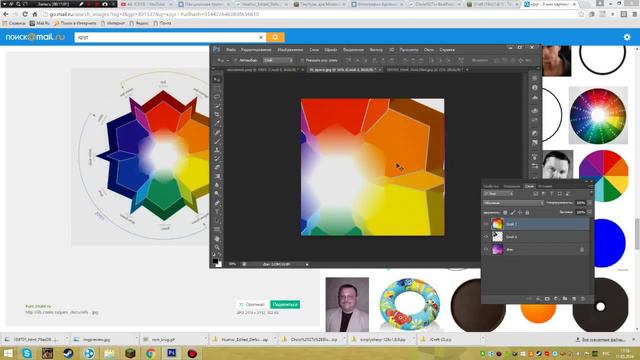Switch to the История panel tab
The width and height of the screenshot is (640, 360).
545,186
